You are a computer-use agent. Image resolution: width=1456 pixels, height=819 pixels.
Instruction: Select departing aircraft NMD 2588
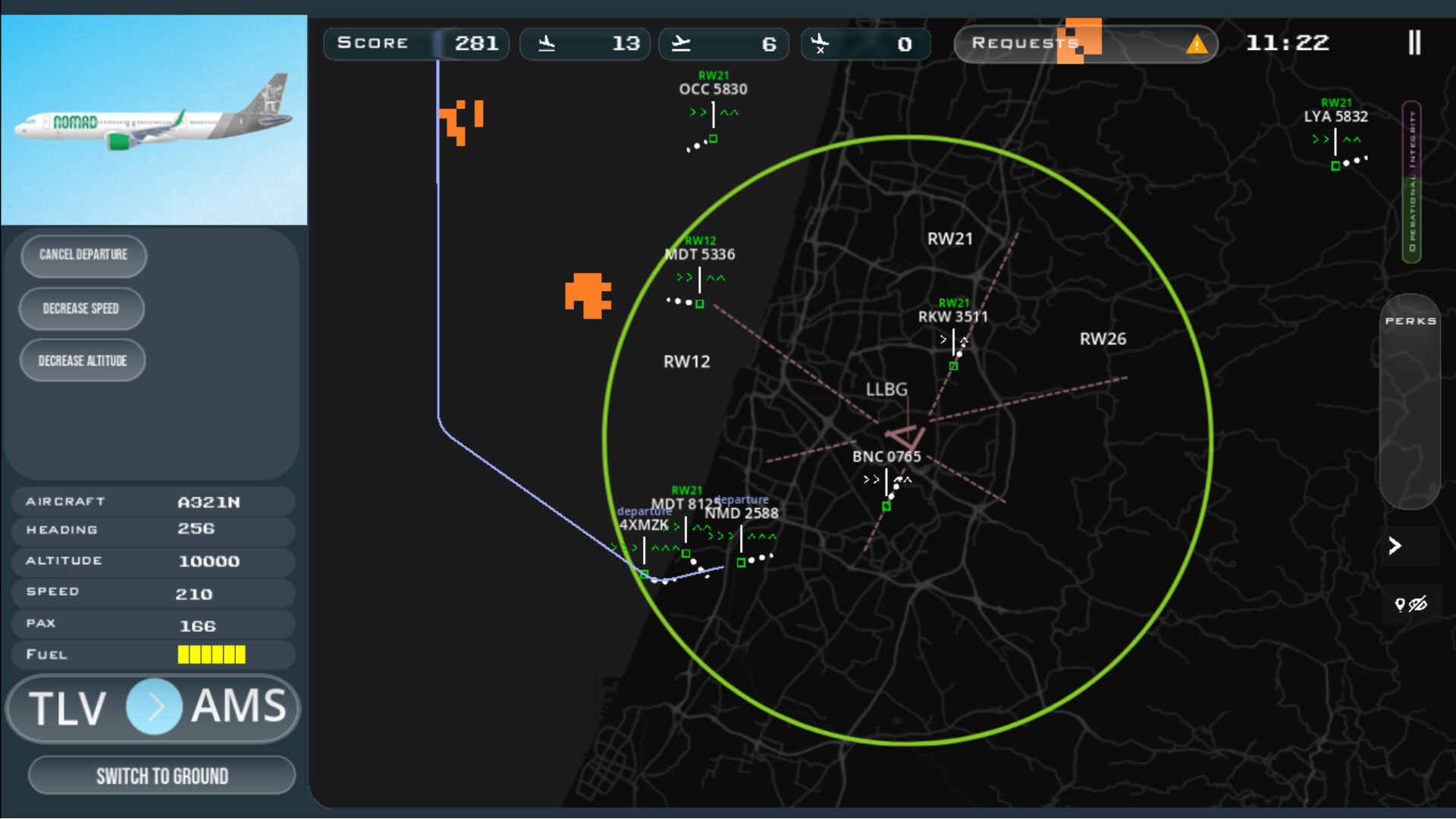[x=742, y=513]
